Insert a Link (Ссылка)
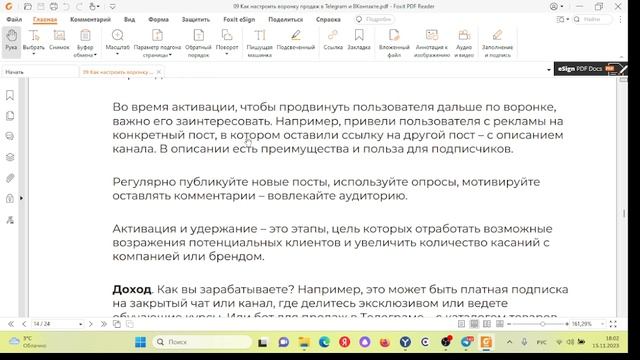This screenshot has height=360, width=640. pyautogui.click(x=333, y=40)
